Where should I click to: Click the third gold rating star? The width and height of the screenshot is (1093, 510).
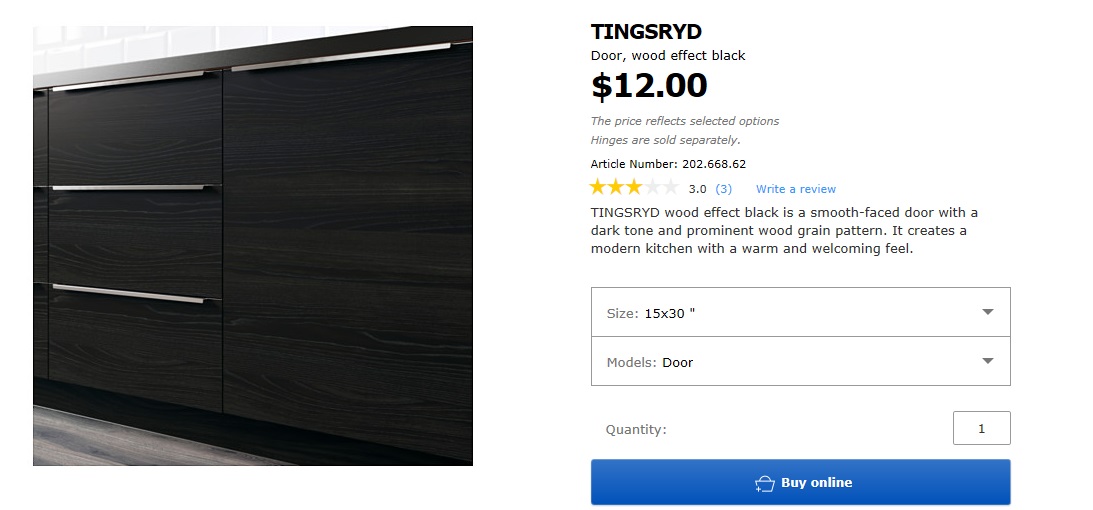tap(634, 187)
